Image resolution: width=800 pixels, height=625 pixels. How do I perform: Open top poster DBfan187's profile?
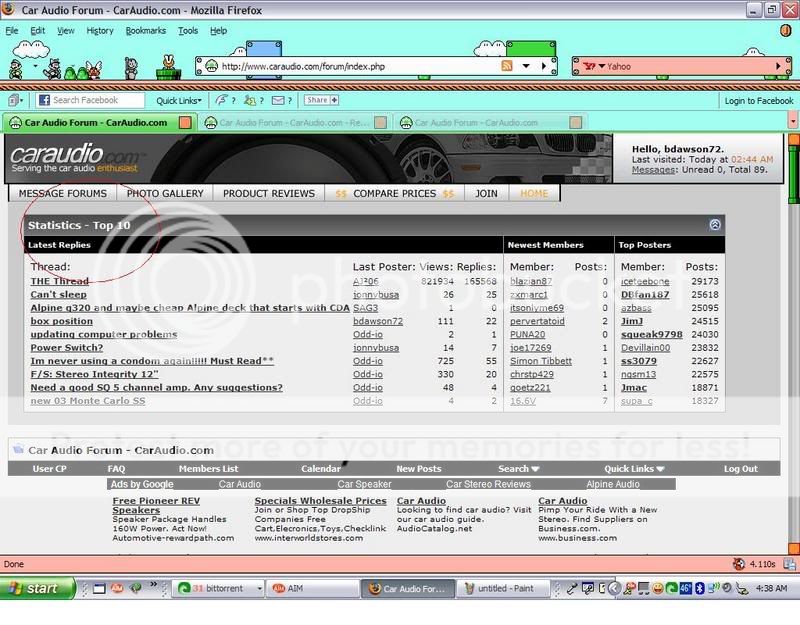645,294
